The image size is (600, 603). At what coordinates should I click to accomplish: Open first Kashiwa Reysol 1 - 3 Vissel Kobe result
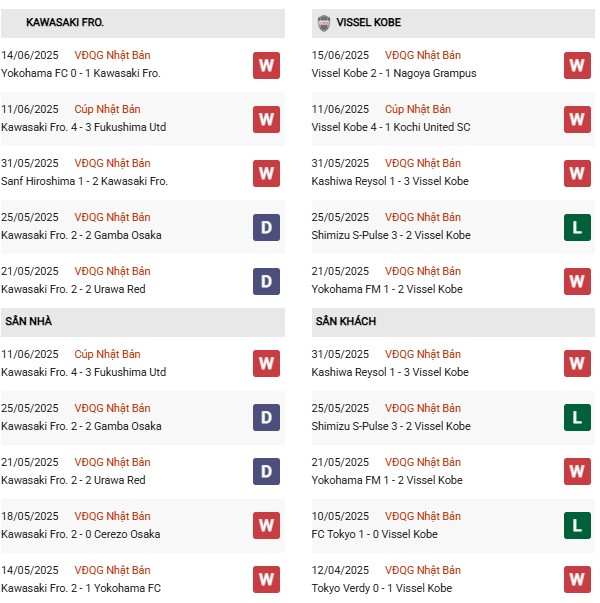pyautogui.click(x=390, y=181)
